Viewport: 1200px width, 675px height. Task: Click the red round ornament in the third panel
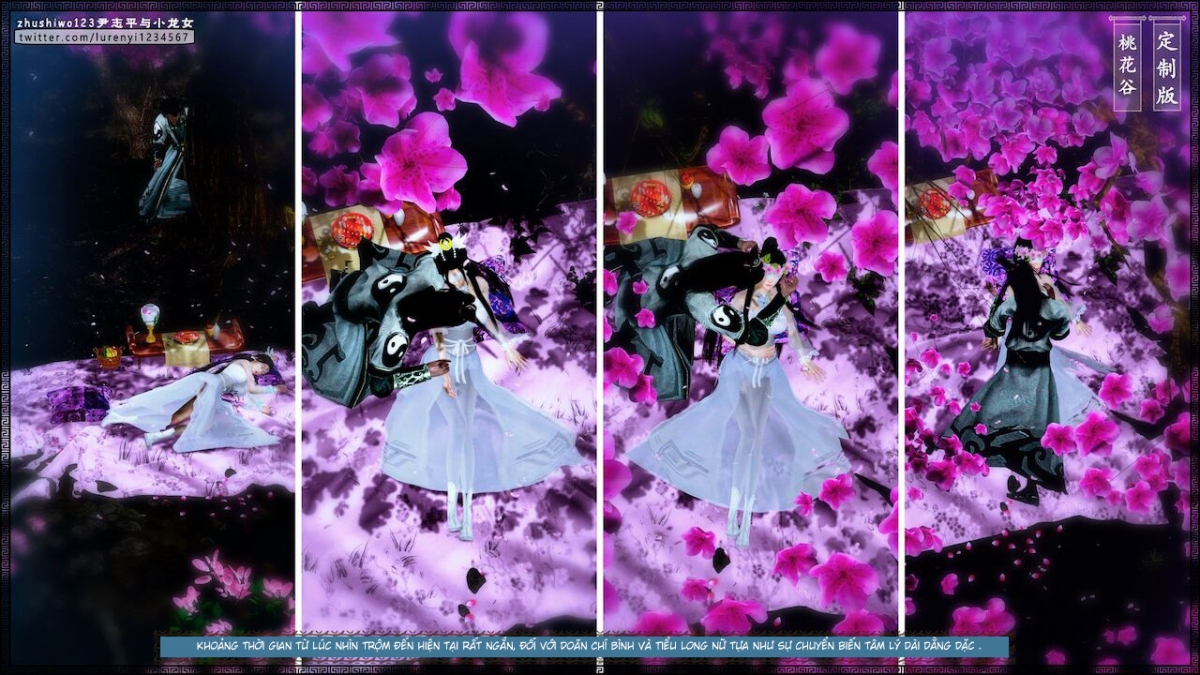[x=651, y=198]
